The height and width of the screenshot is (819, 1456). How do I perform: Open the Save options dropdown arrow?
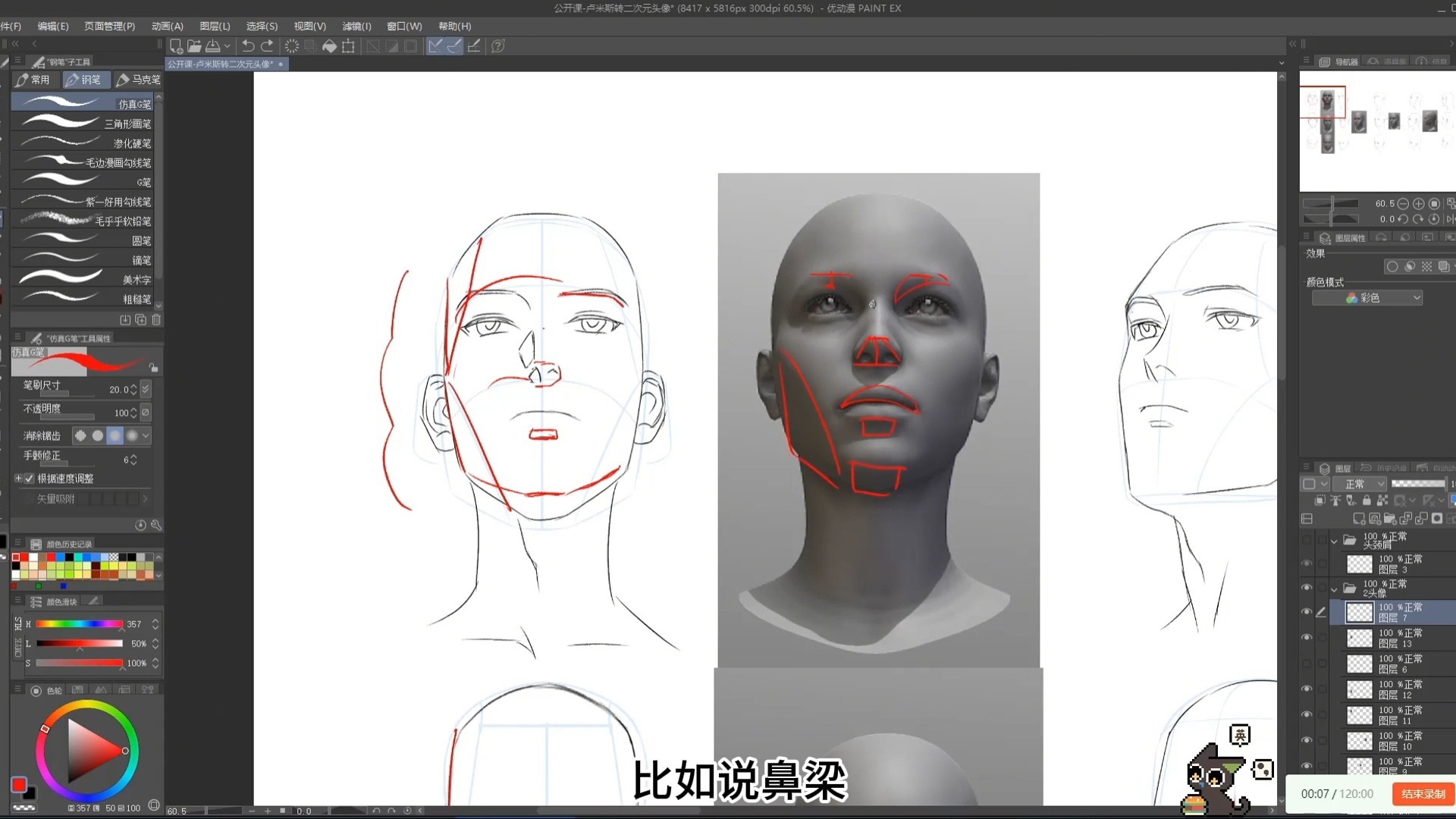pos(227,46)
